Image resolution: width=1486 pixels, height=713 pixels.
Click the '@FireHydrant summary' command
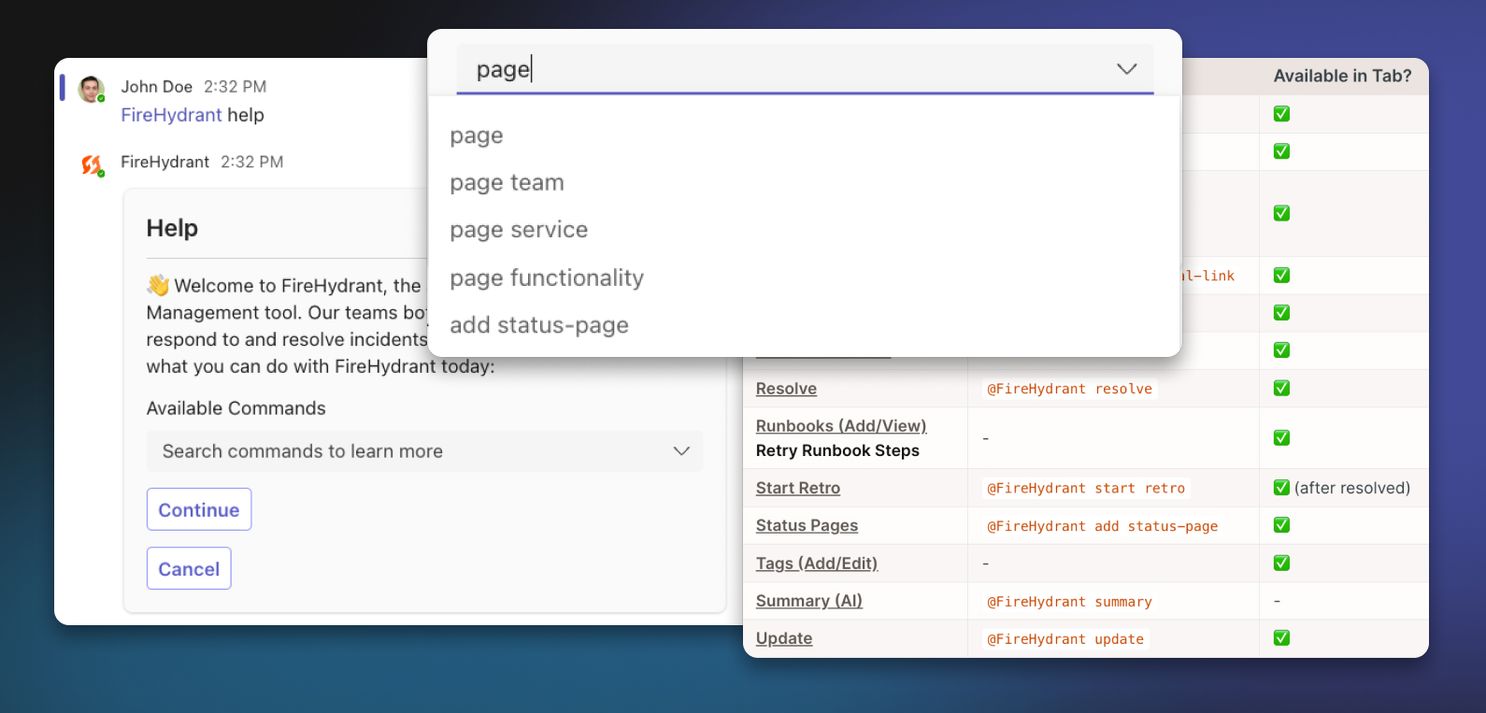(1070, 601)
